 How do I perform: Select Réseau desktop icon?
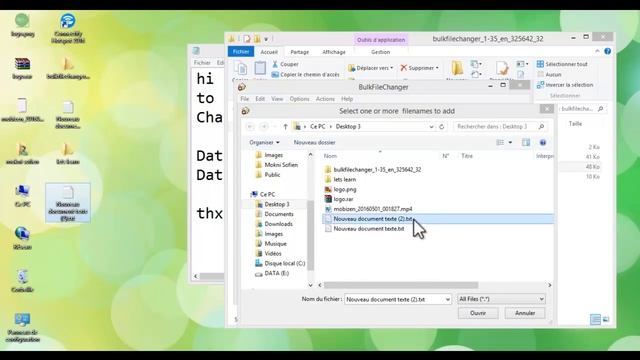[22, 238]
